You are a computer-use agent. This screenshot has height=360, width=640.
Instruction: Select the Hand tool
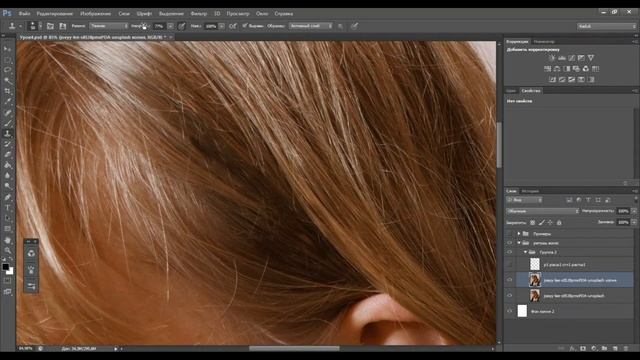pos(7,240)
